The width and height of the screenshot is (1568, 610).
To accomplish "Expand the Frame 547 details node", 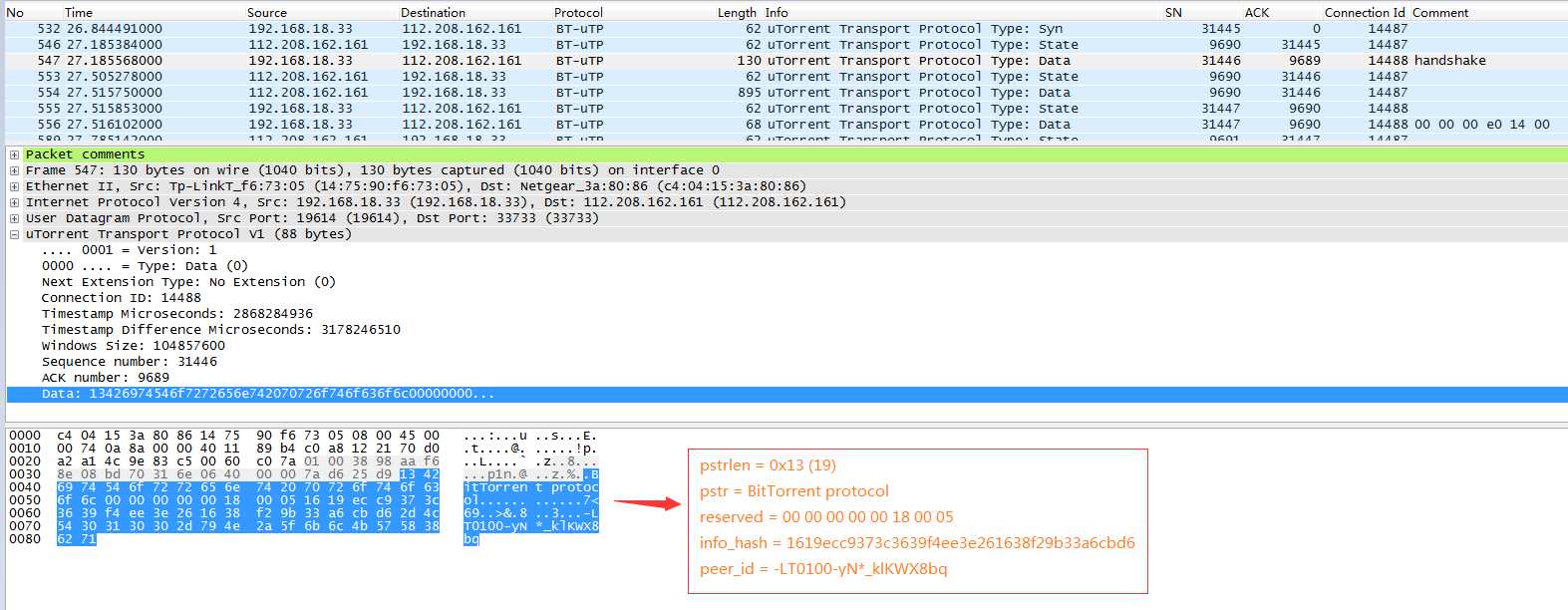I will coord(14,170).
